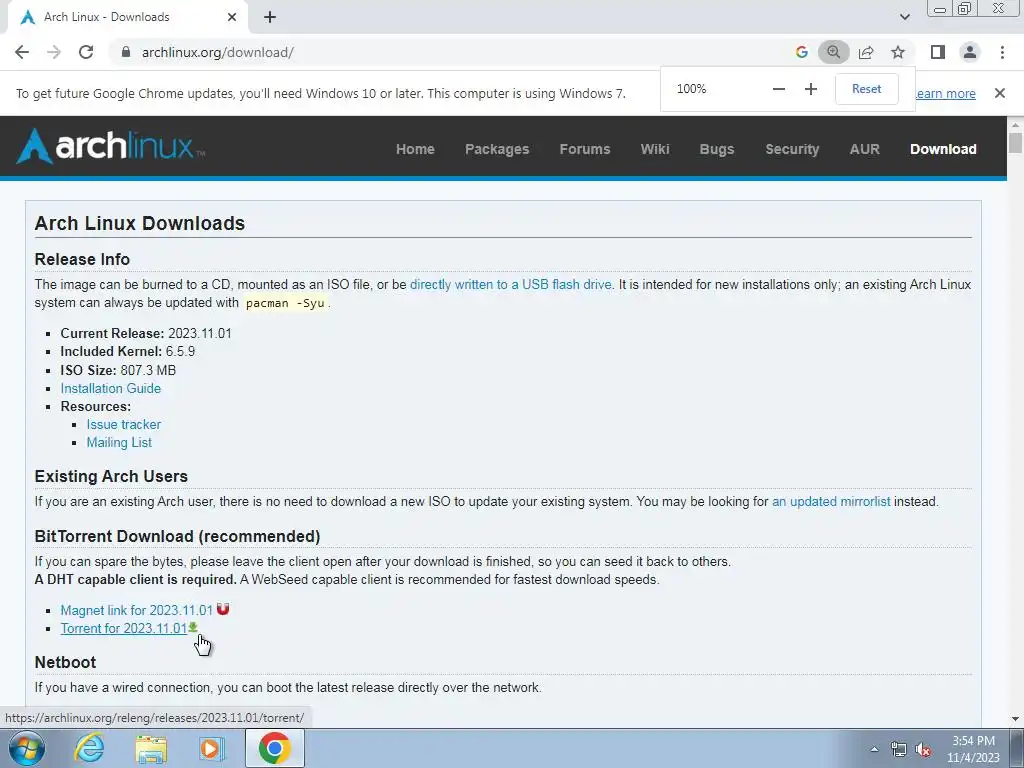Open the Chrome three-dot menu
1024x768 pixels.
[x=1002, y=52]
